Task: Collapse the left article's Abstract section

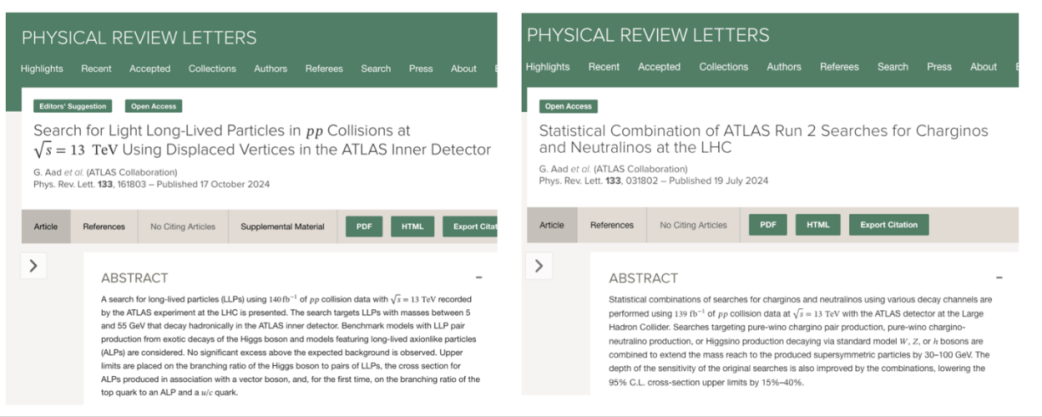Action: coord(479,278)
